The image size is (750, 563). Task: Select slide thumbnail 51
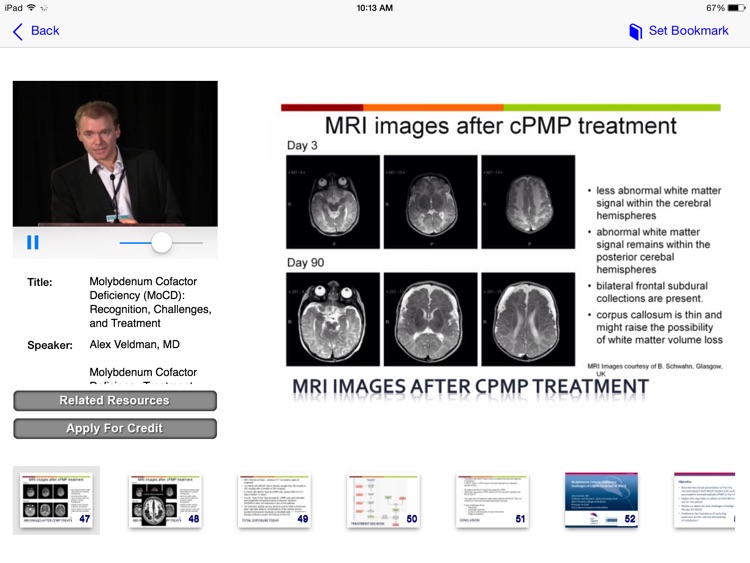pos(493,500)
